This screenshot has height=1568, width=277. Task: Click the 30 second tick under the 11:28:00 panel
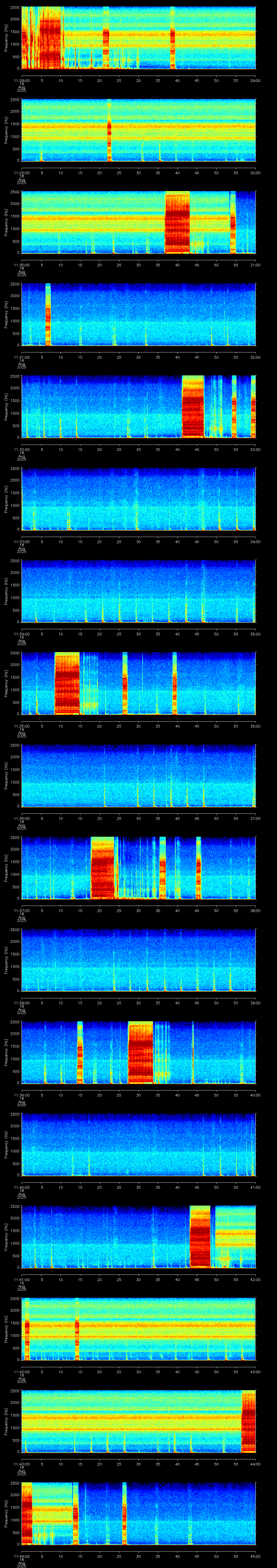(x=138, y=80)
